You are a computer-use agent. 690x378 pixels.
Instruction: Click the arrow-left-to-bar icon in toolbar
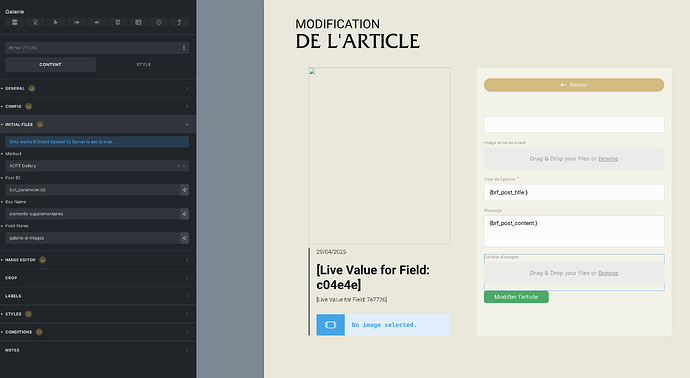click(x=97, y=22)
